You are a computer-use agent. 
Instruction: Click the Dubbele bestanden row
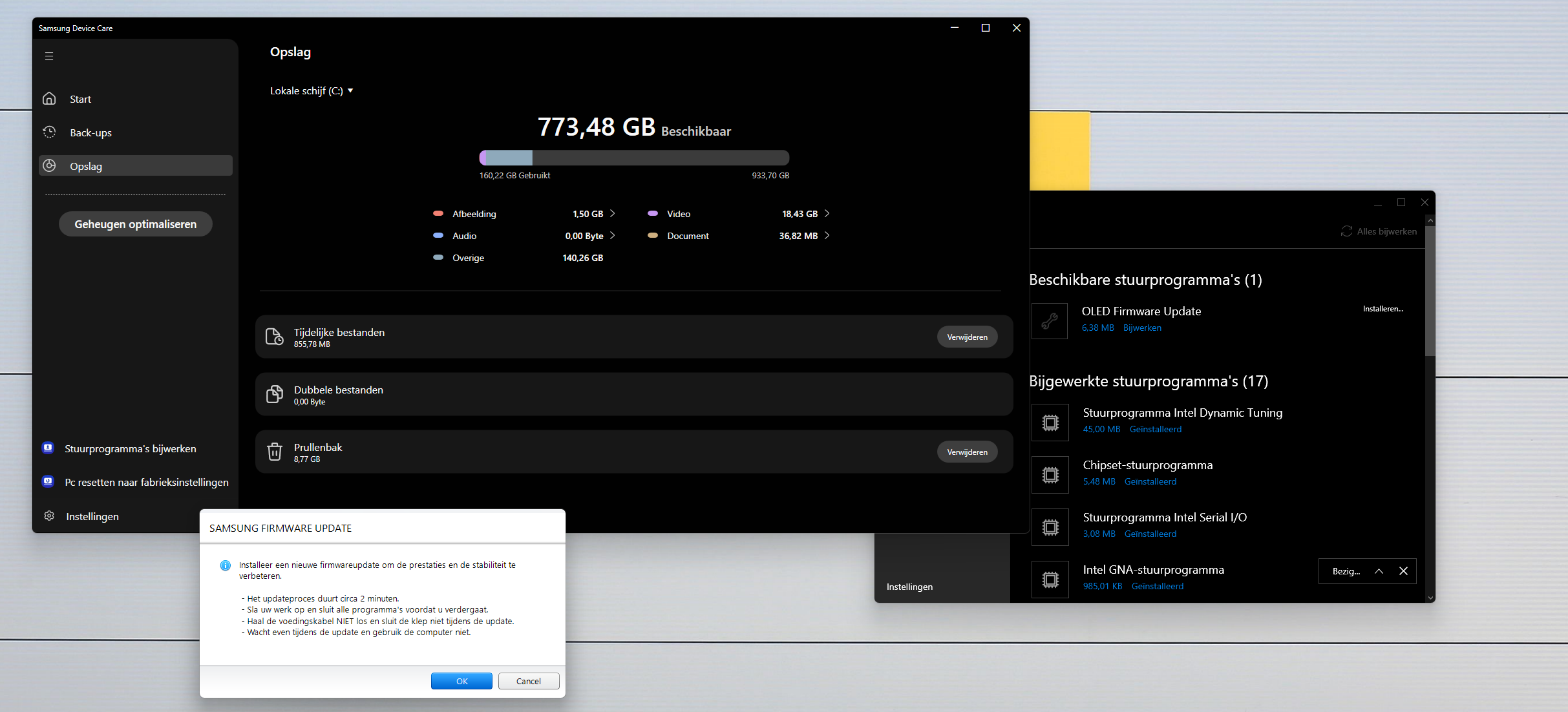pos(634,394)
